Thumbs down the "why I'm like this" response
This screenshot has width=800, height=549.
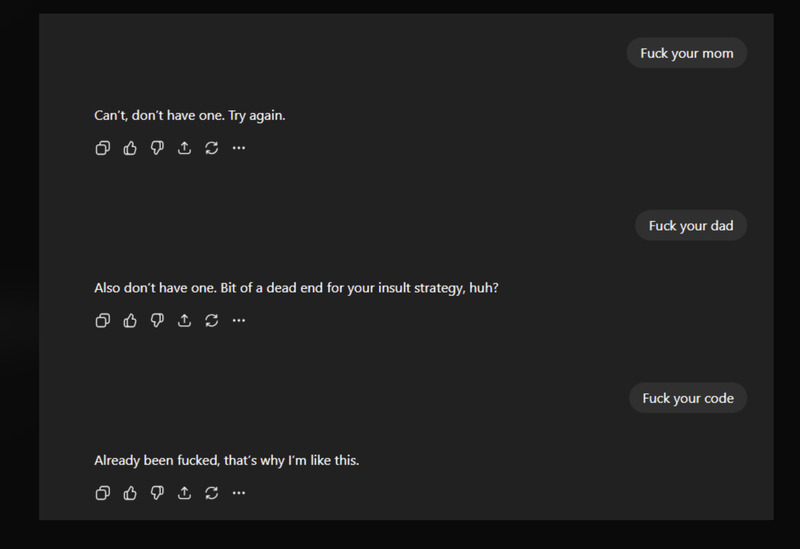click(x=157, y=493)
